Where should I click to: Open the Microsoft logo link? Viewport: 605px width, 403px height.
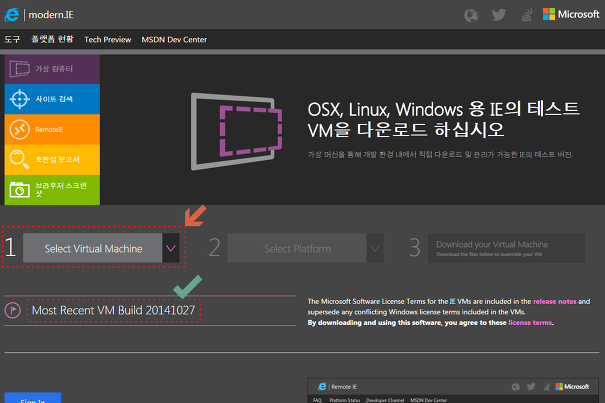[571, 14]
